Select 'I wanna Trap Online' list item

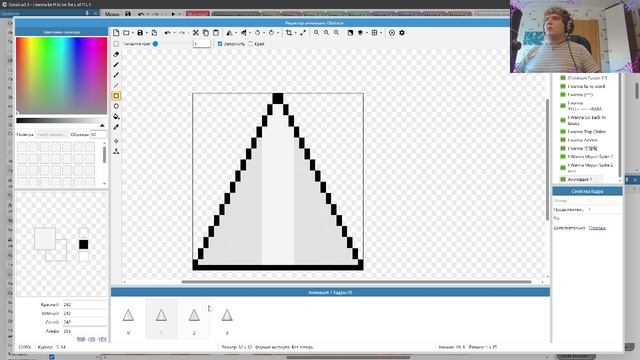pyautogui.click(x=587, y=132)
